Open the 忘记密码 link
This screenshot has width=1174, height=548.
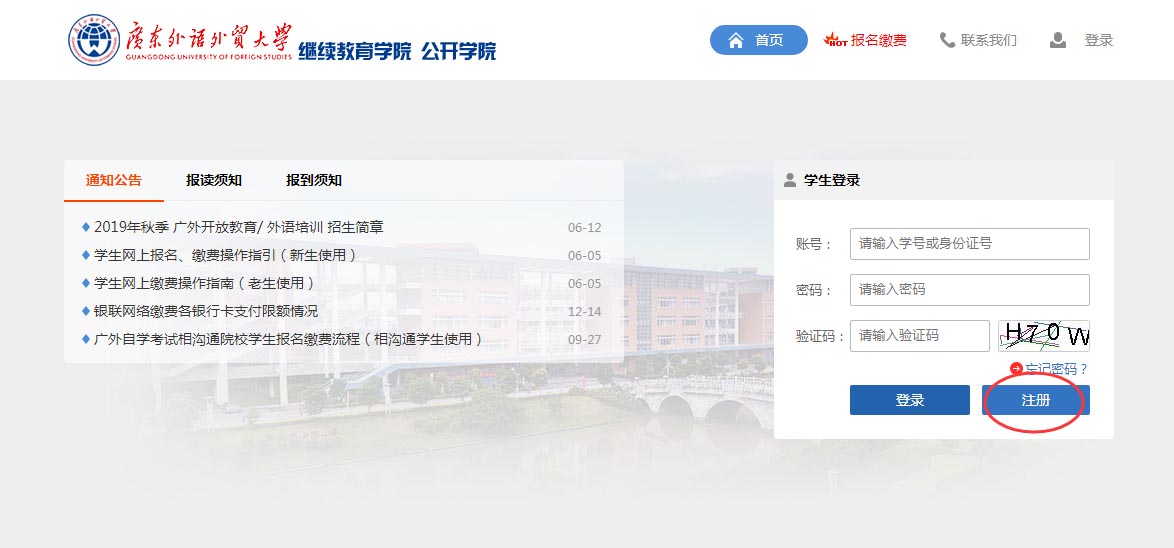pyautogui.click(x=1056, y=369)
